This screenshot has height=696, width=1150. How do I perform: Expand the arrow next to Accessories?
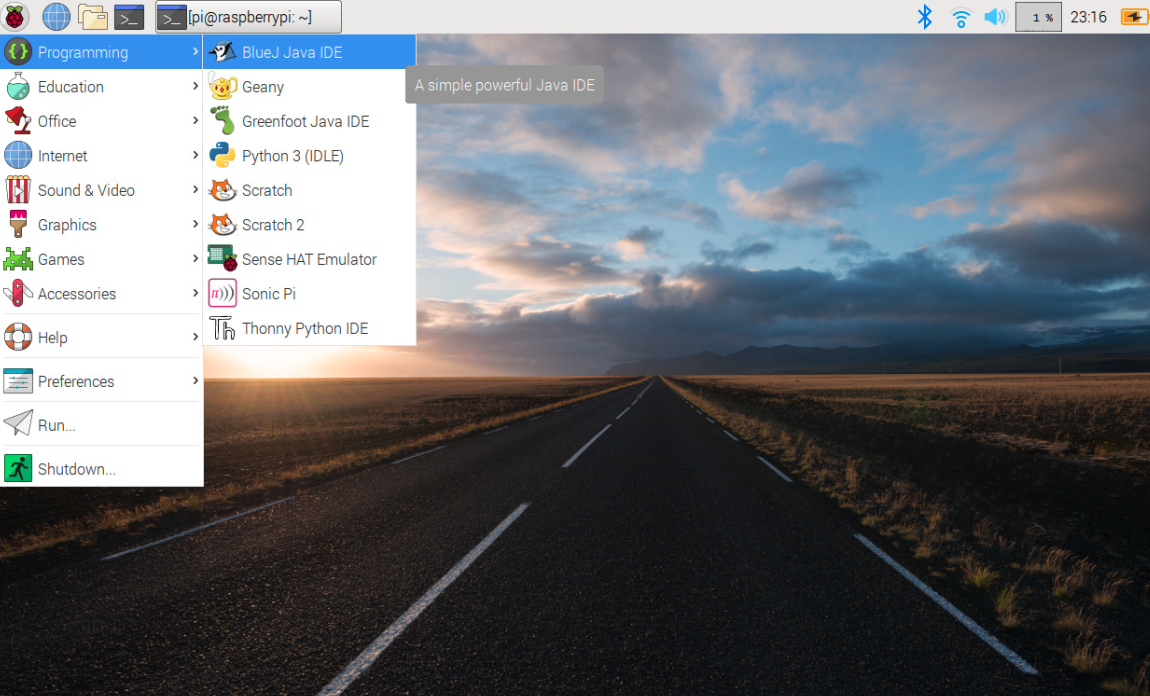point(195,293)
